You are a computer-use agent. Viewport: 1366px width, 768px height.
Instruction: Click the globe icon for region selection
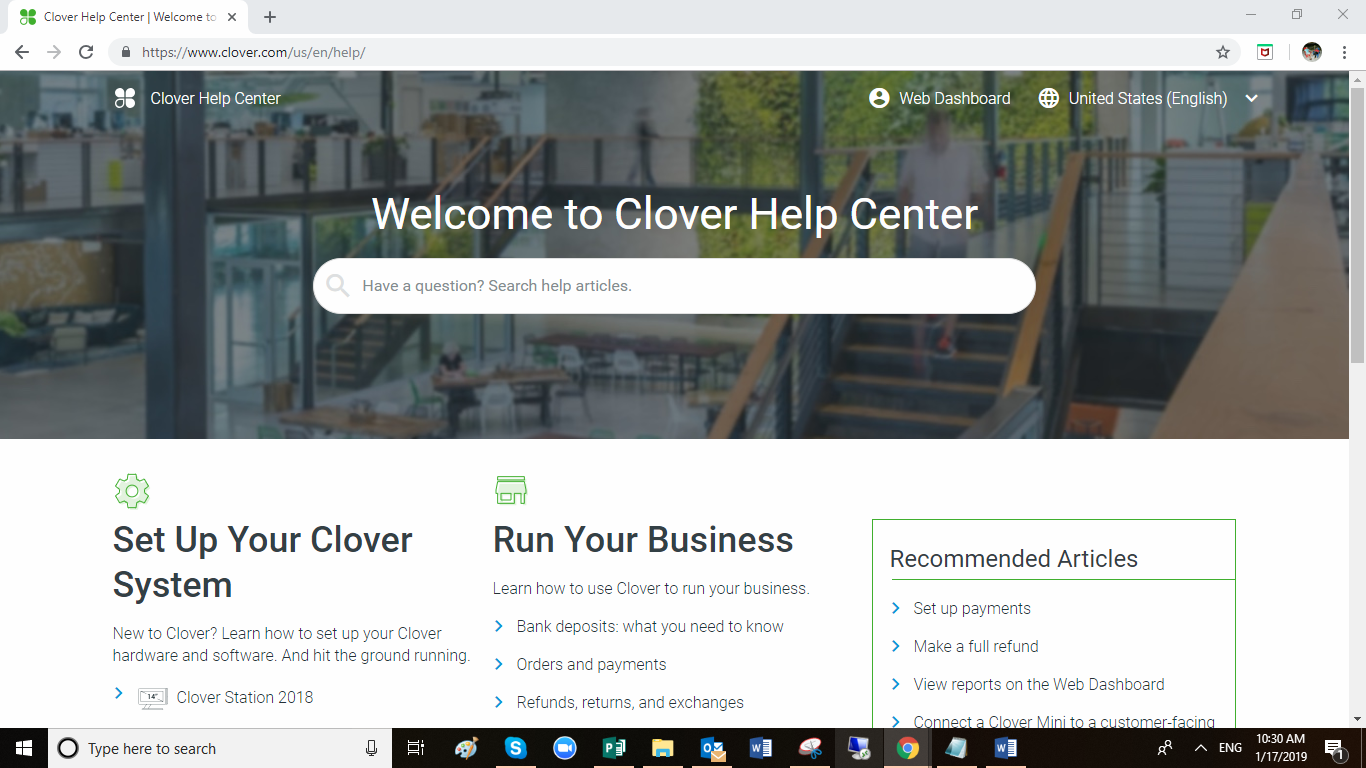[x=1048, y=98]
